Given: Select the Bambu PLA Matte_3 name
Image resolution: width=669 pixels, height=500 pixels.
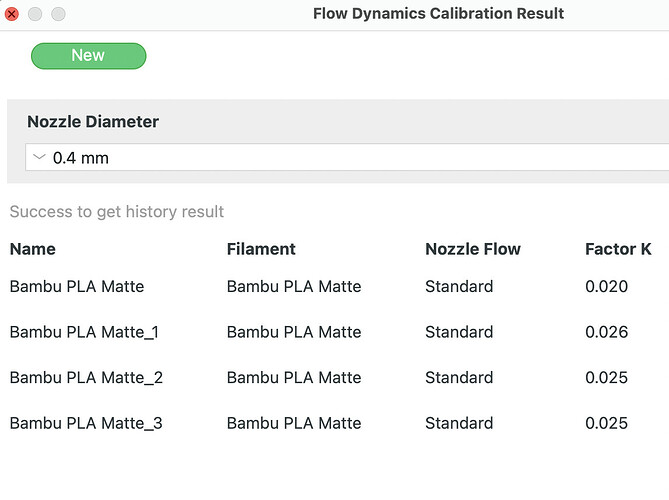Looking at the screenshot, I should tap(86, 423).
